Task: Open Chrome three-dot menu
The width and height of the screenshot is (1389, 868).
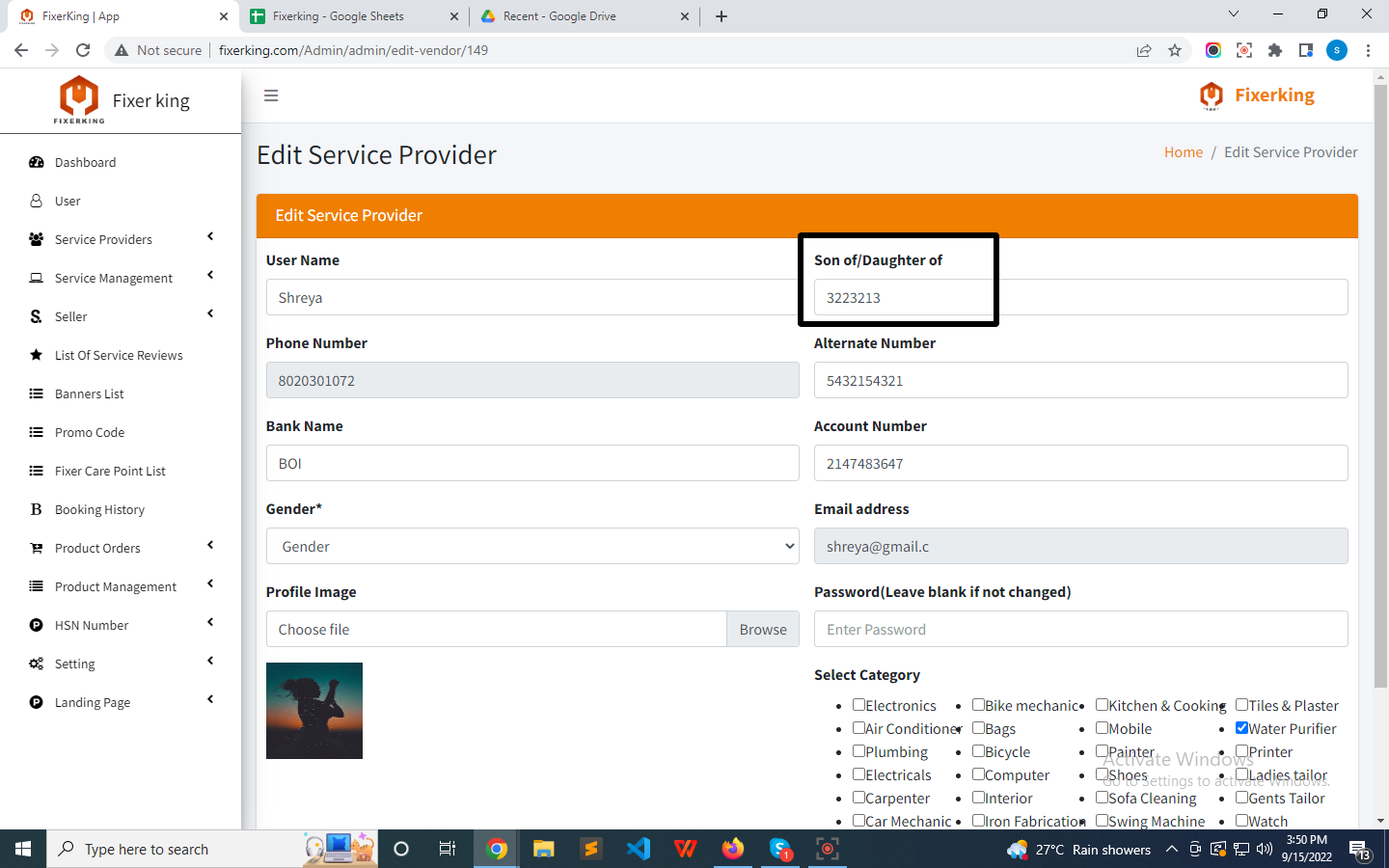Action: [1368, 50]
